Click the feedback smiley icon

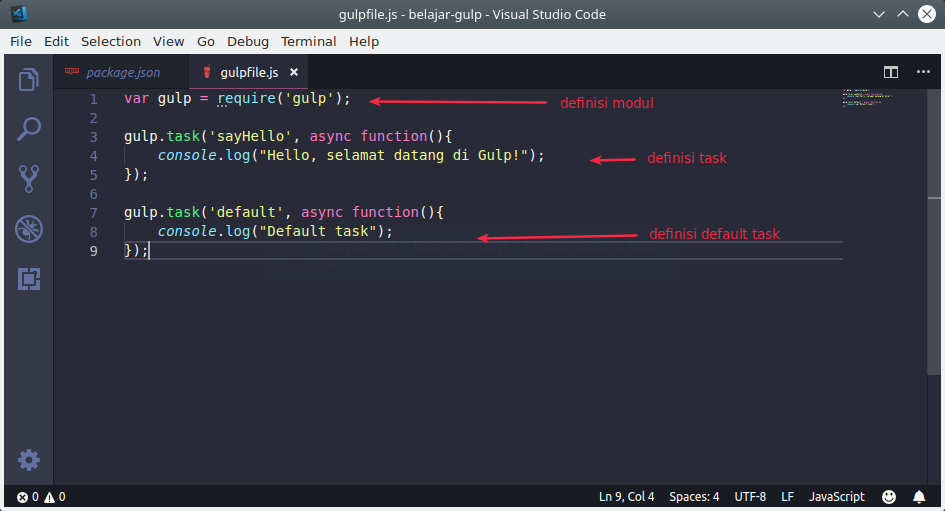tap(889, 497)
